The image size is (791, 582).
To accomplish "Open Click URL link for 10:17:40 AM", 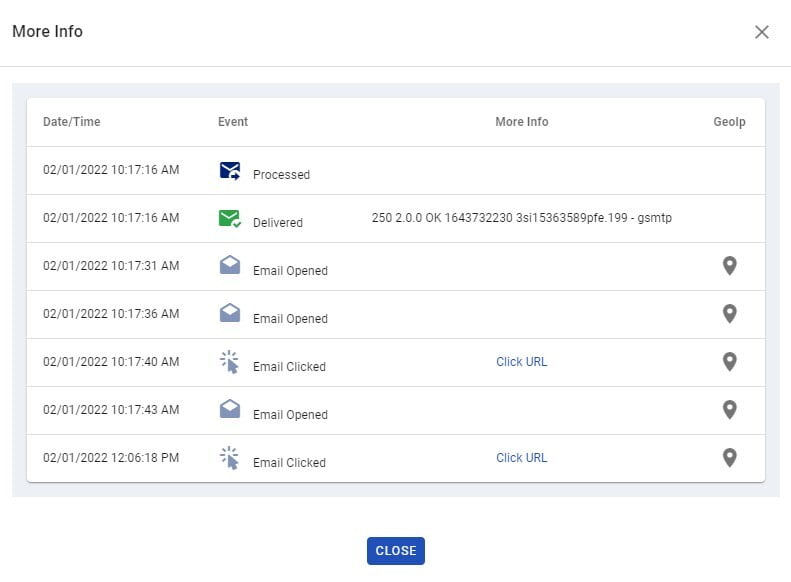I will click(521, 362).
